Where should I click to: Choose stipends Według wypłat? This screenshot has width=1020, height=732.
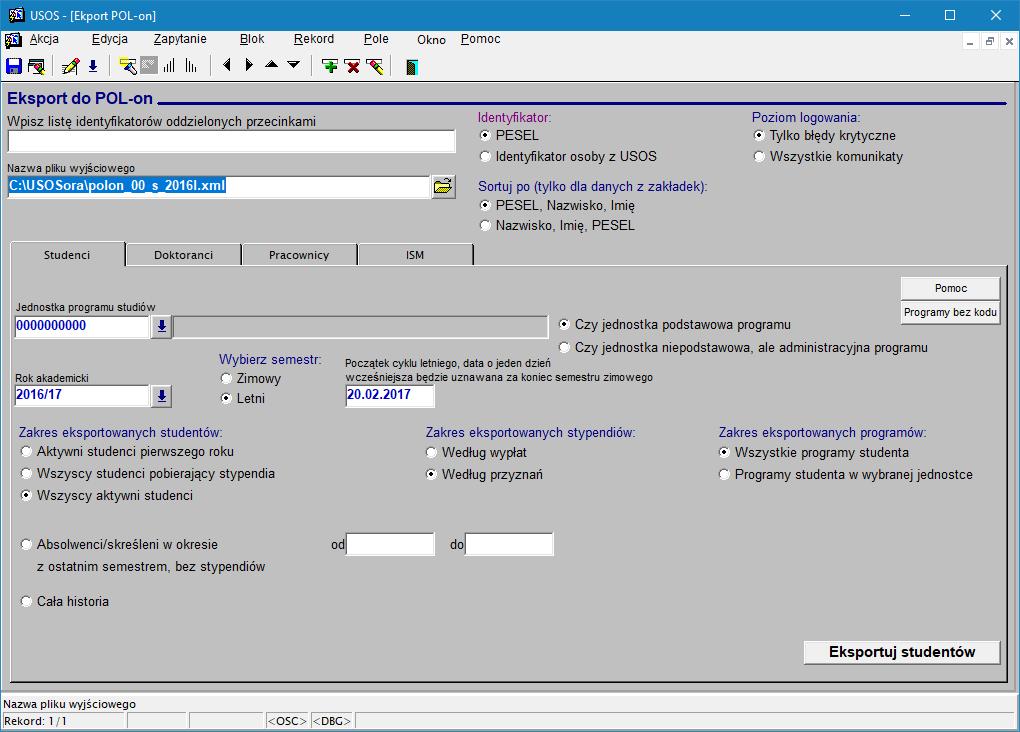(x=431, y=452)
